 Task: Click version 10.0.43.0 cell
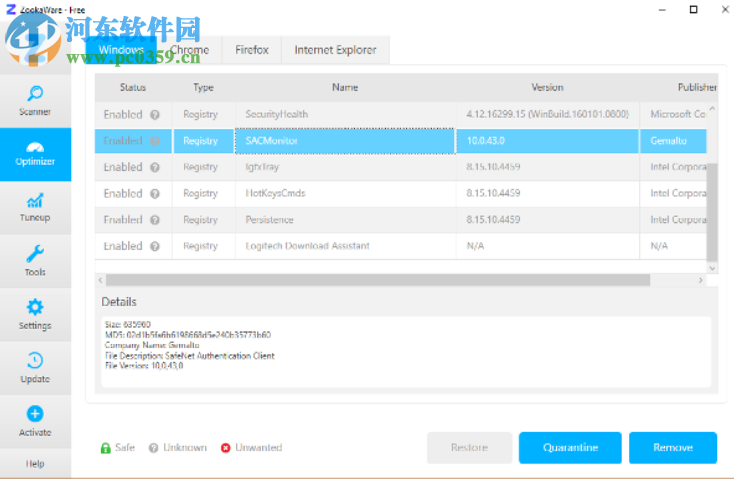pos(547,141)
